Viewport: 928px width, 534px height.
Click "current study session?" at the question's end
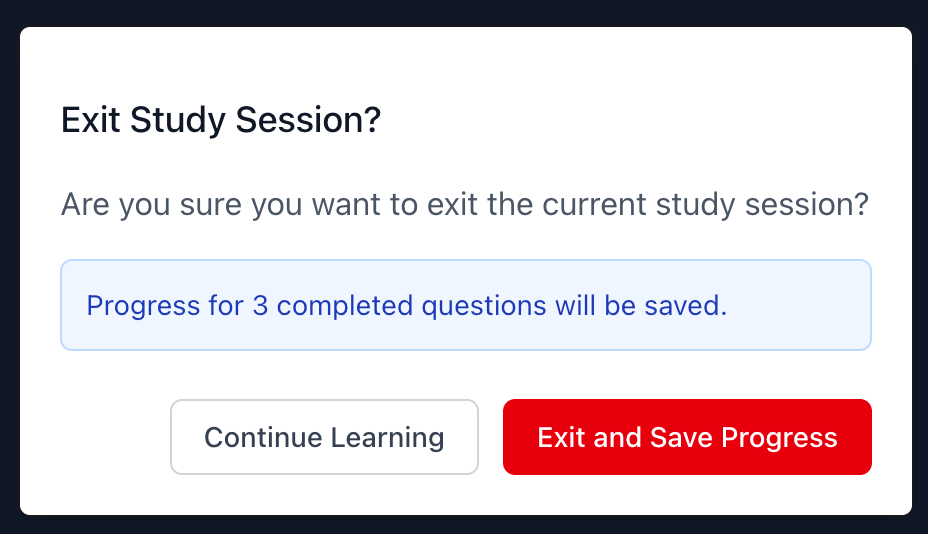point(705,206)
